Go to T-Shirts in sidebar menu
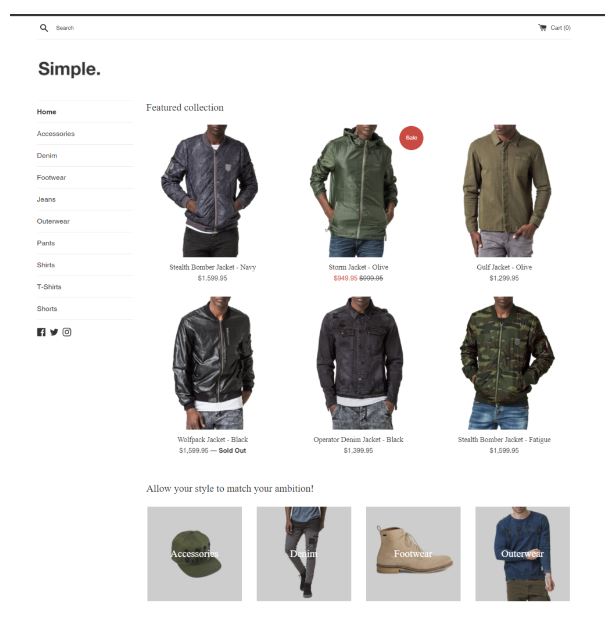The height and width of the screenshot is (635, 614). [49, 287]
